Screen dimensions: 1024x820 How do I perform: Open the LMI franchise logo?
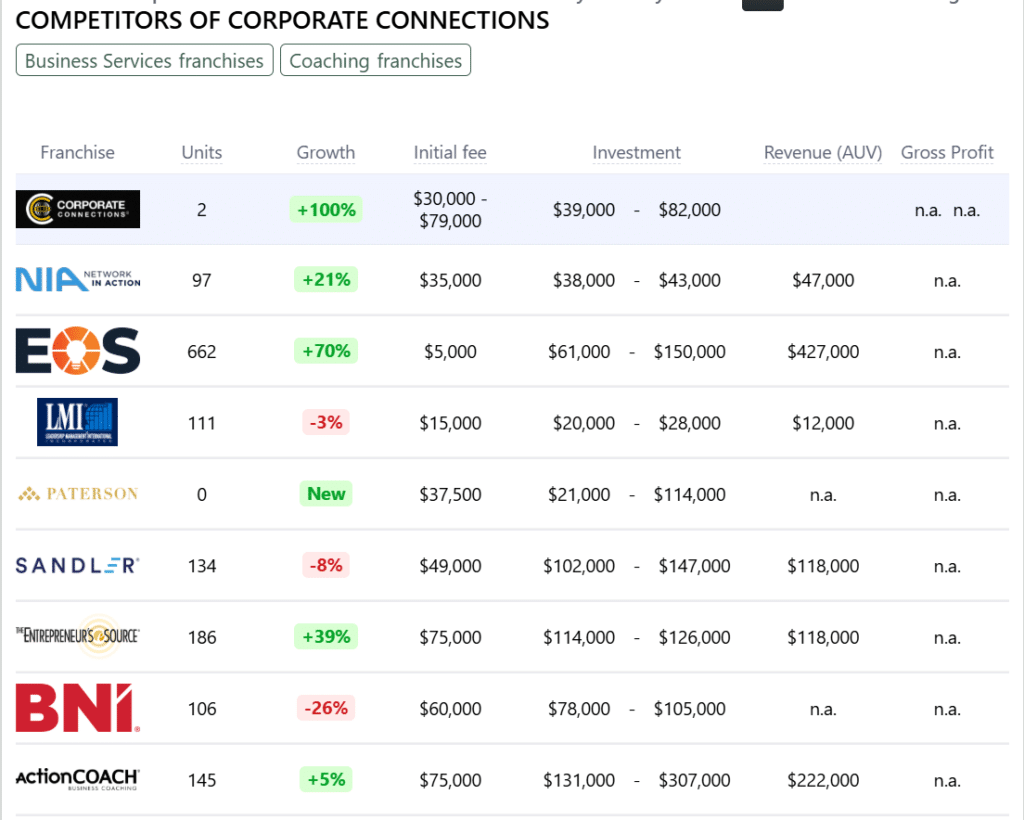point(78,422)
